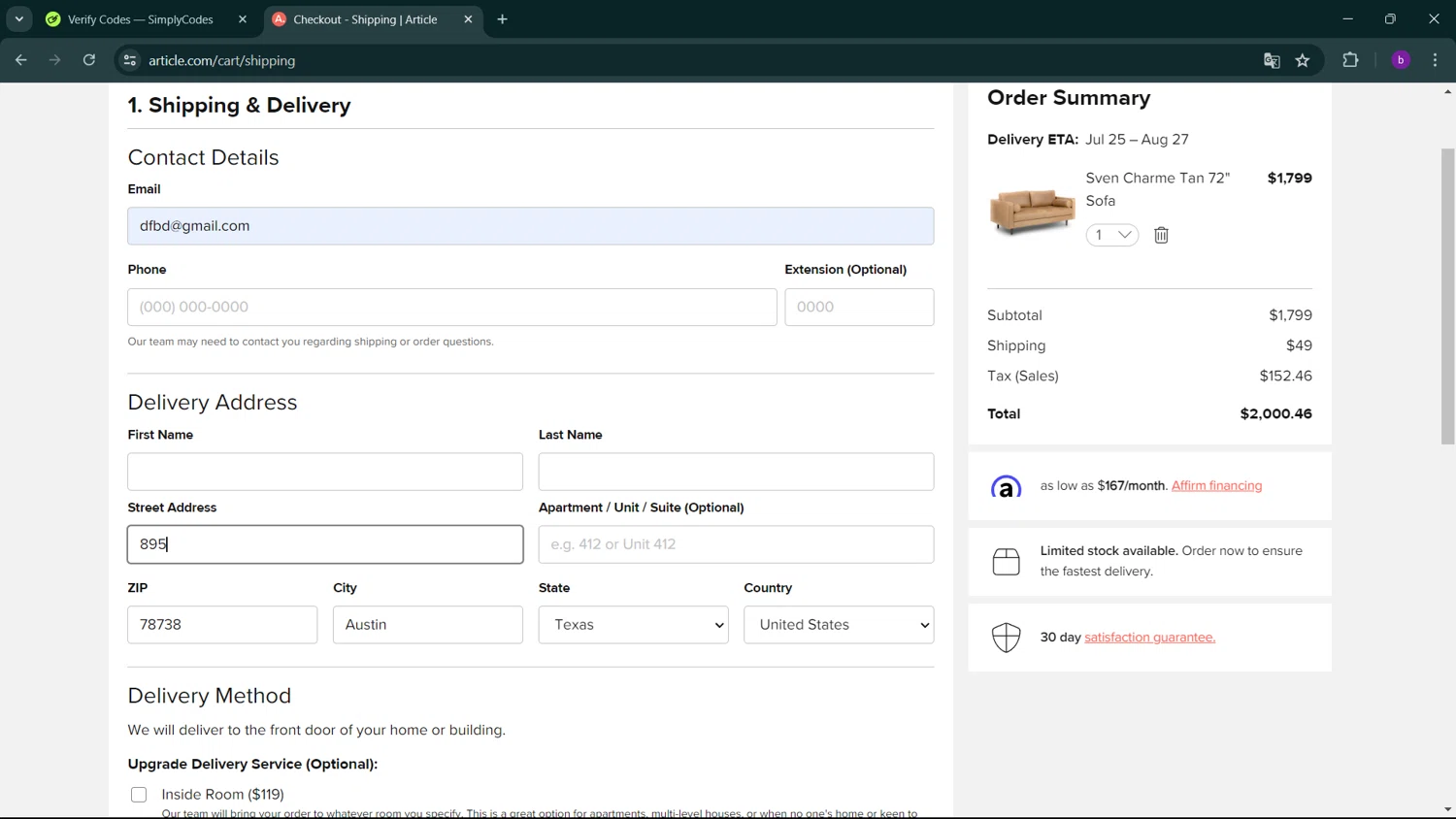The height and width of the screenshot is (819, 1456).
Task: Open the Chrome three-dot menu
Action: click(1435, 60)
